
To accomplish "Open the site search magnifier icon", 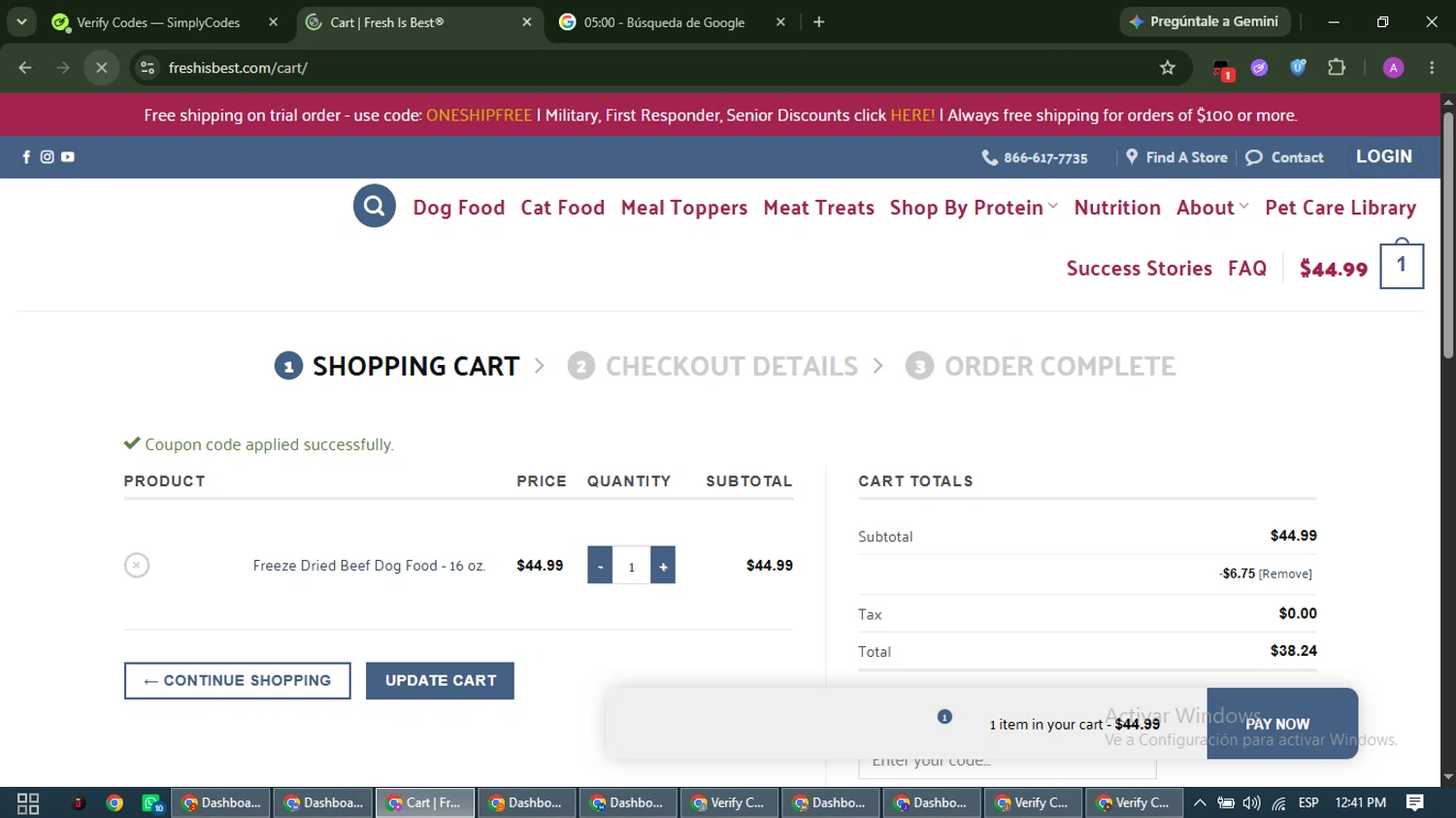I will pyautogui.click(x=374, y=206).
